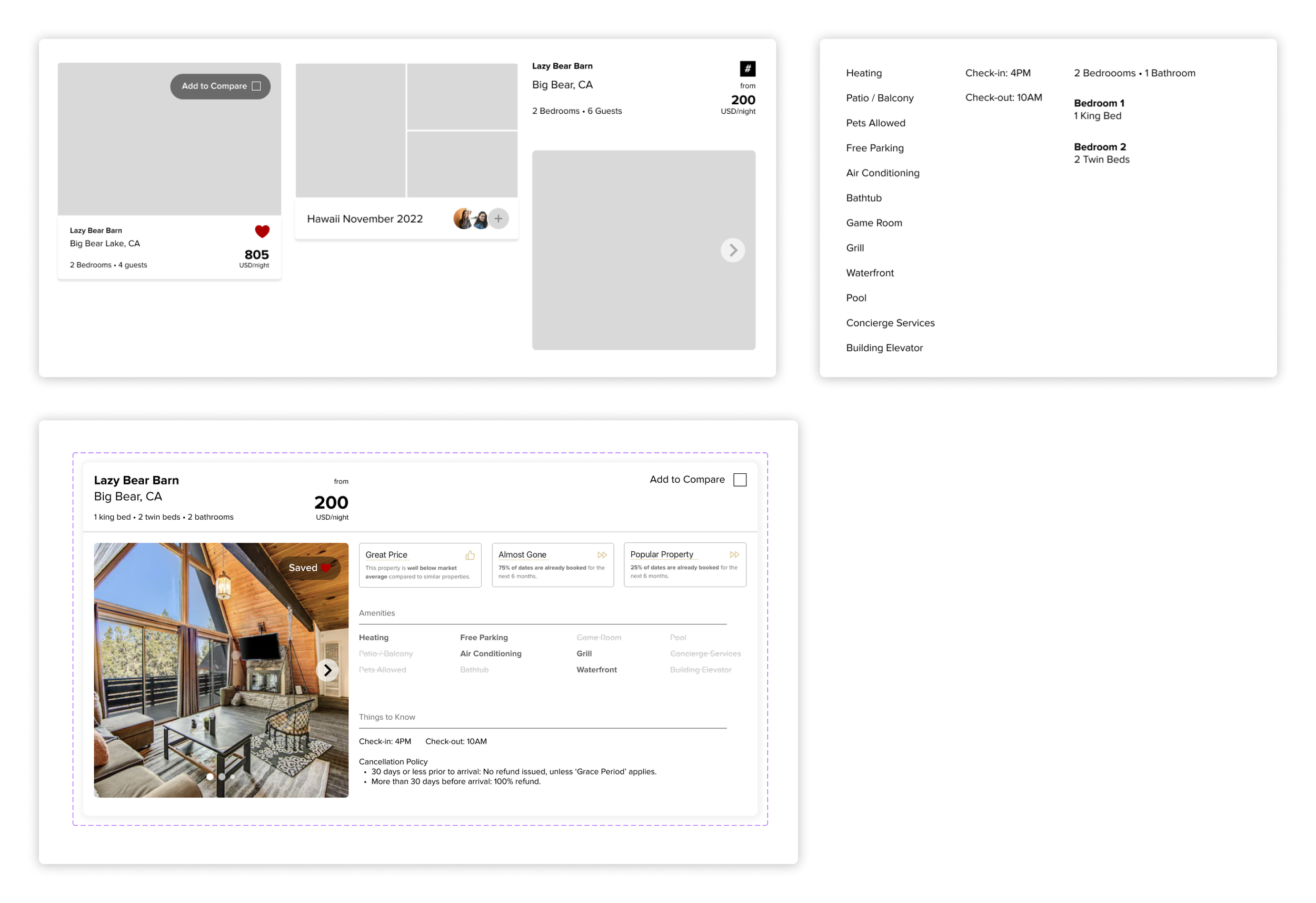The height and width of the screenshot is (903, 1316).
Task: Go to next cabin photo using arrow
Action: tap(327, 670)
